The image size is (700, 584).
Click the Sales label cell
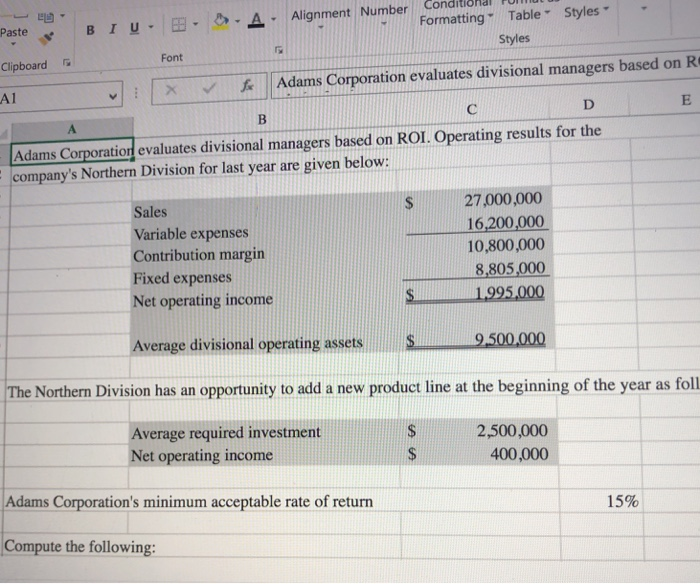click(x=150, y=212)
